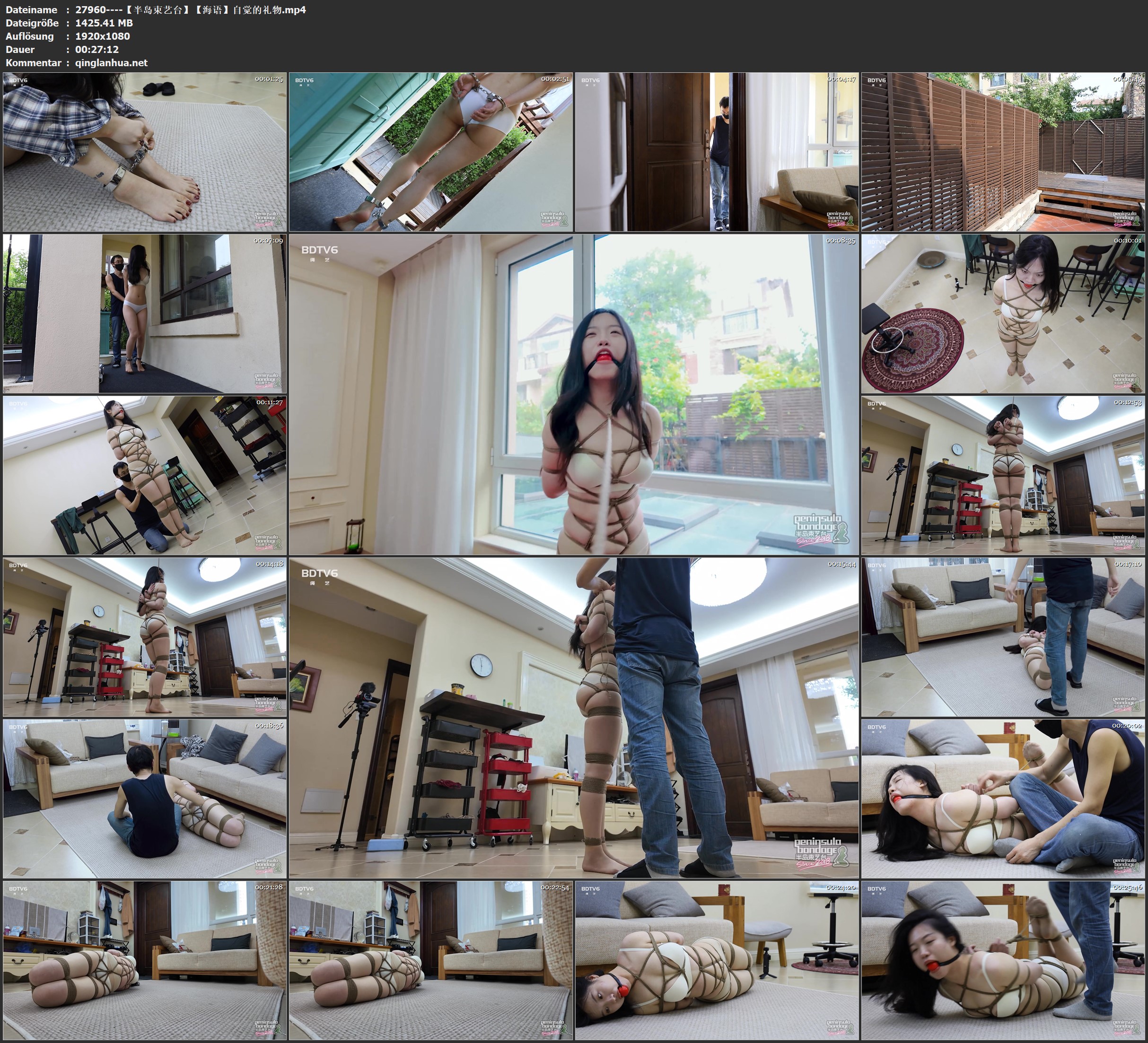The width and height of the screenshot is (1148, 1043).
Task: Open the thumbnail at 00:11:27
Action: 145,475
